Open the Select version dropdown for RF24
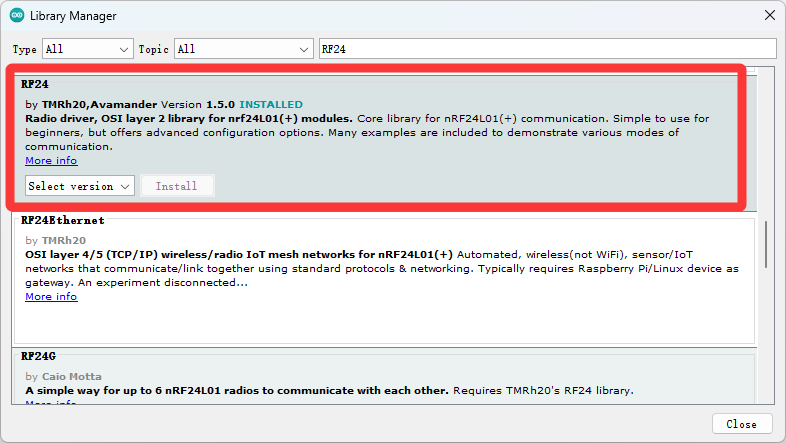Screen dimensions: 786x443 pyautogui.click(x=80, y=186)
